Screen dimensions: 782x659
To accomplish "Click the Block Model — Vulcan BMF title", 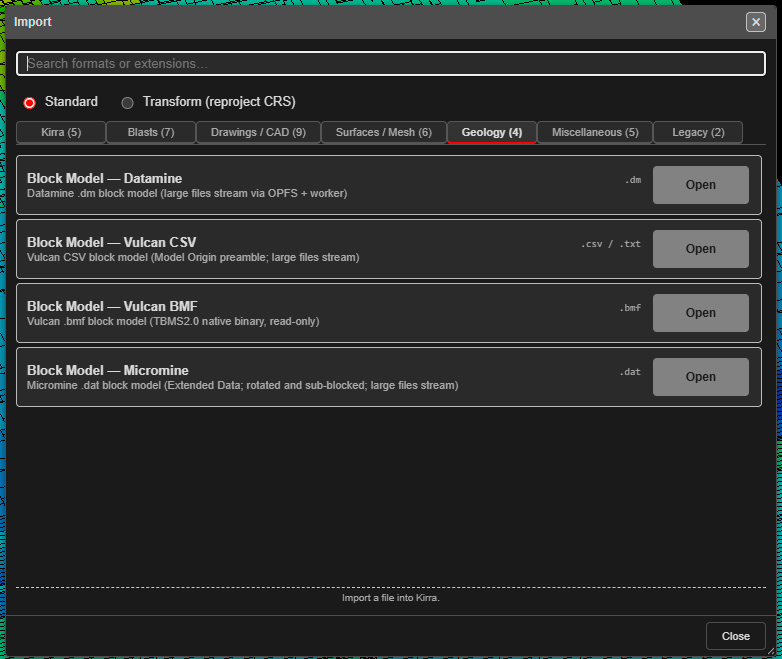I will pos(112,306).
